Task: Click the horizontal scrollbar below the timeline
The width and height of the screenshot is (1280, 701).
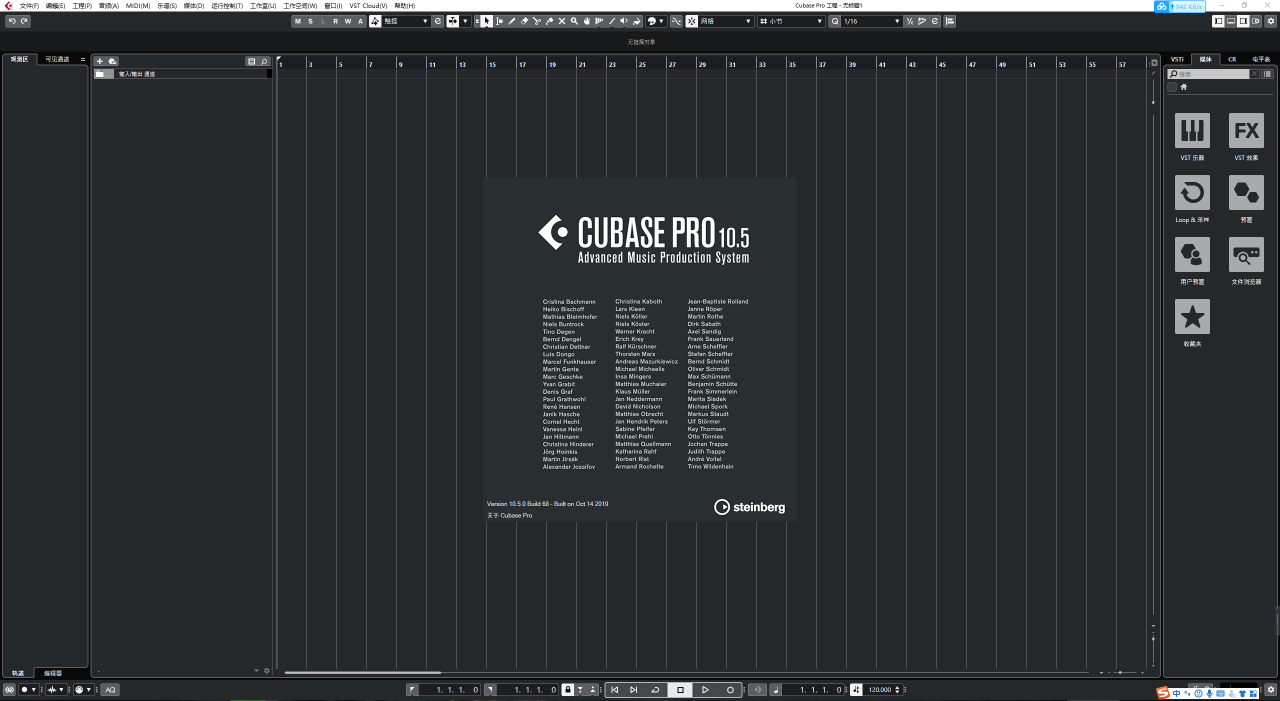Action: click(x=363, y=672)
